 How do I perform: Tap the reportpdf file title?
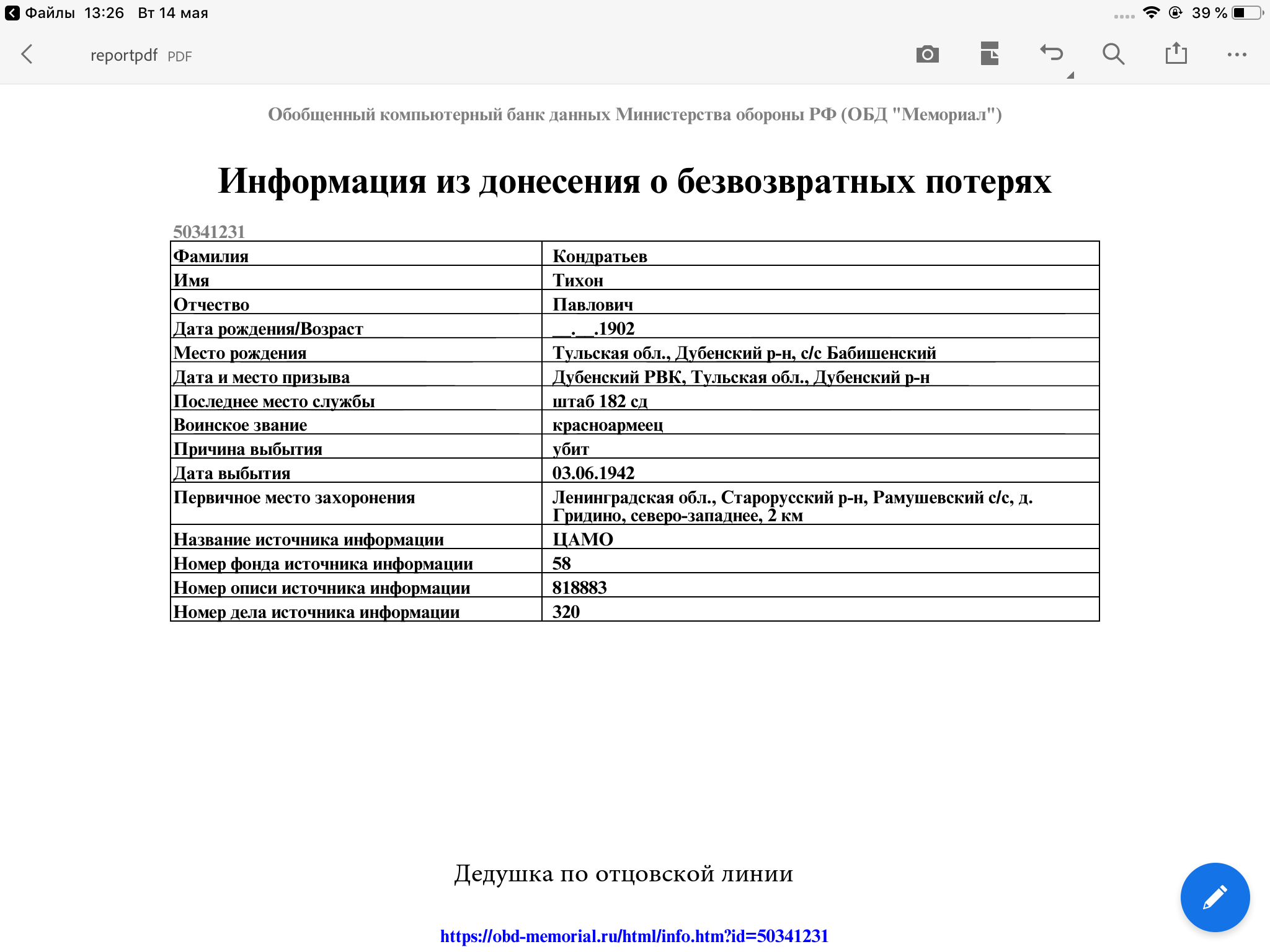click(x=124, y=56)
